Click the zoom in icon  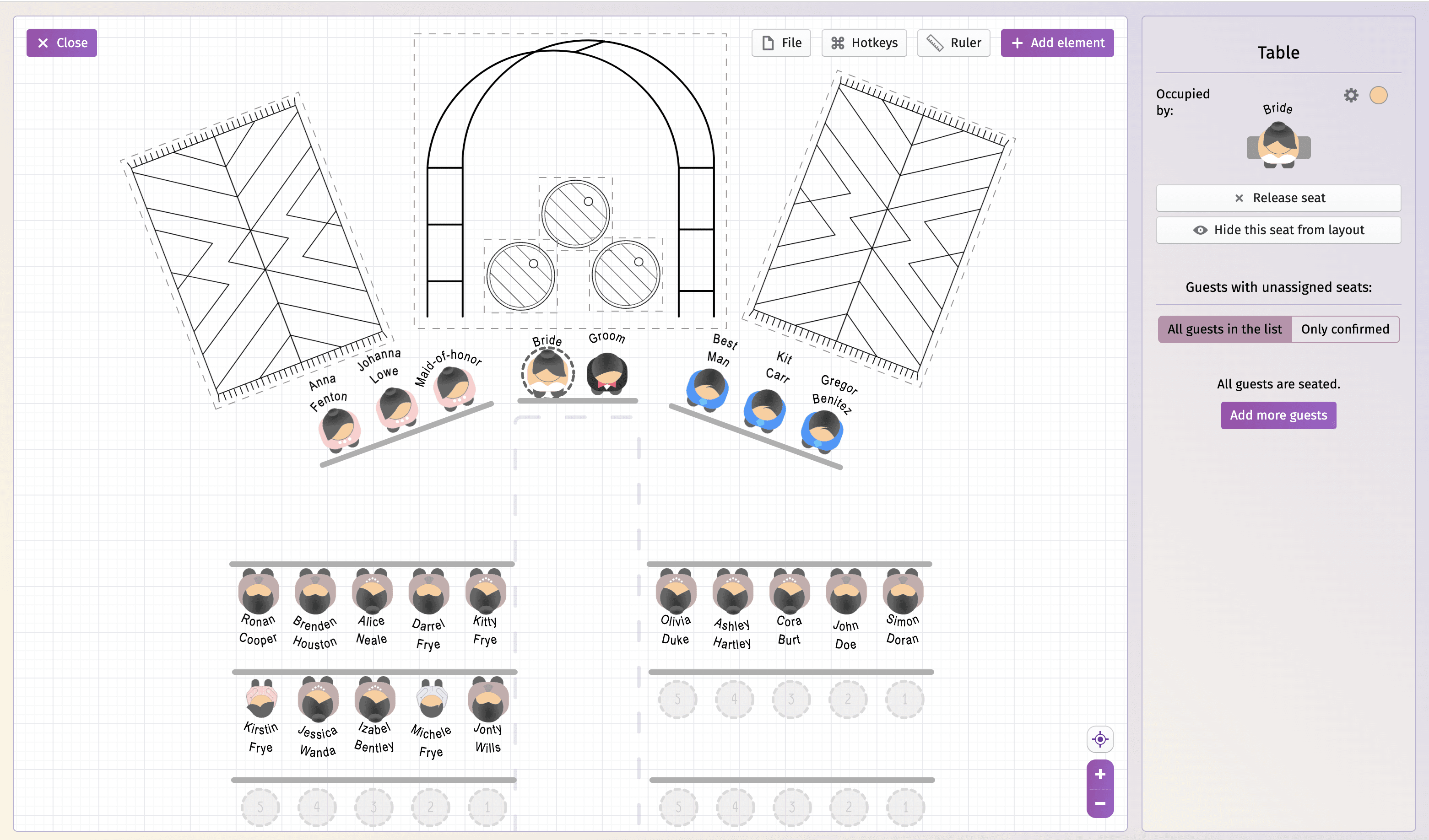1099,774
